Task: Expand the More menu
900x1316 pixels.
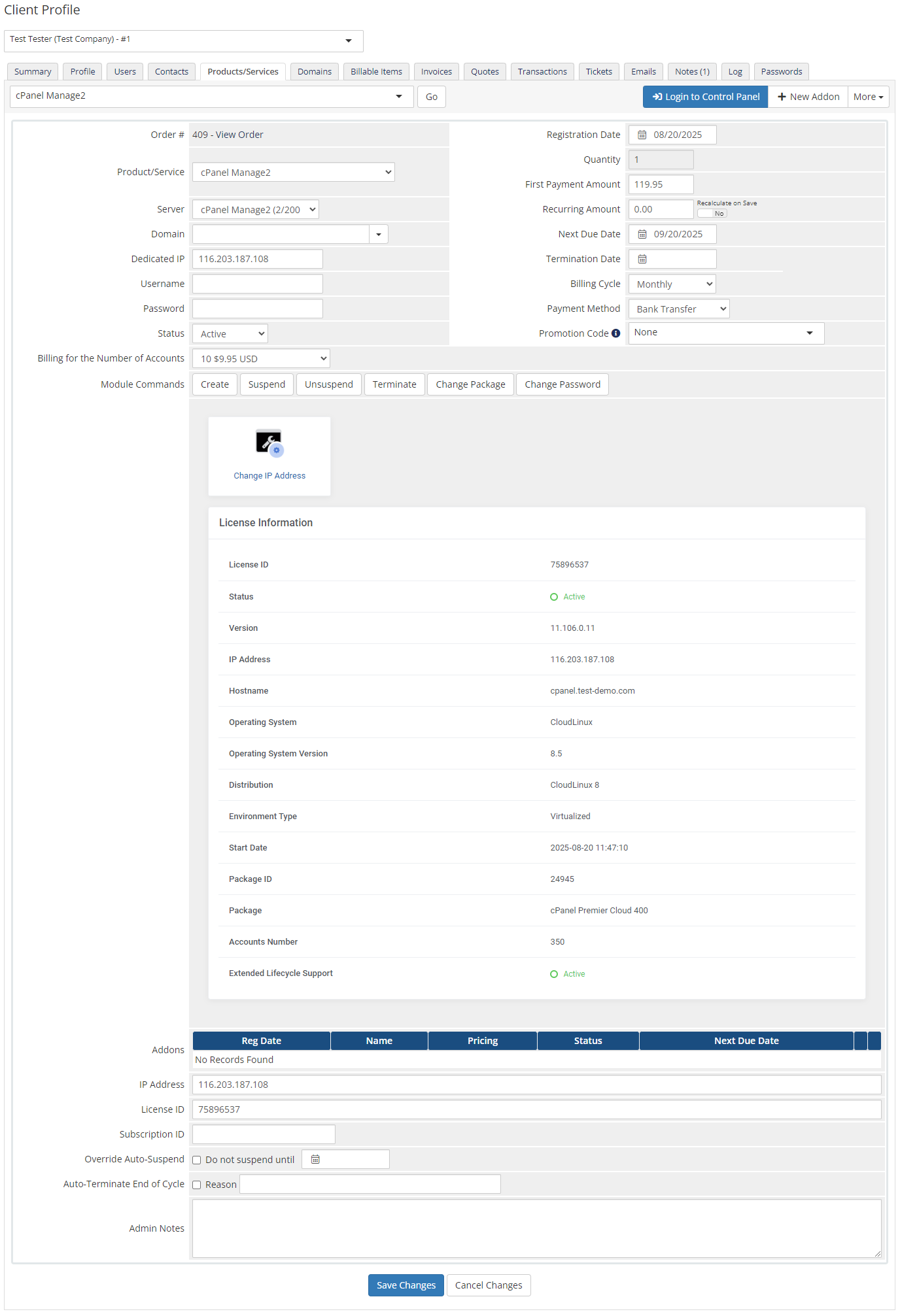Action: (869, 97)
